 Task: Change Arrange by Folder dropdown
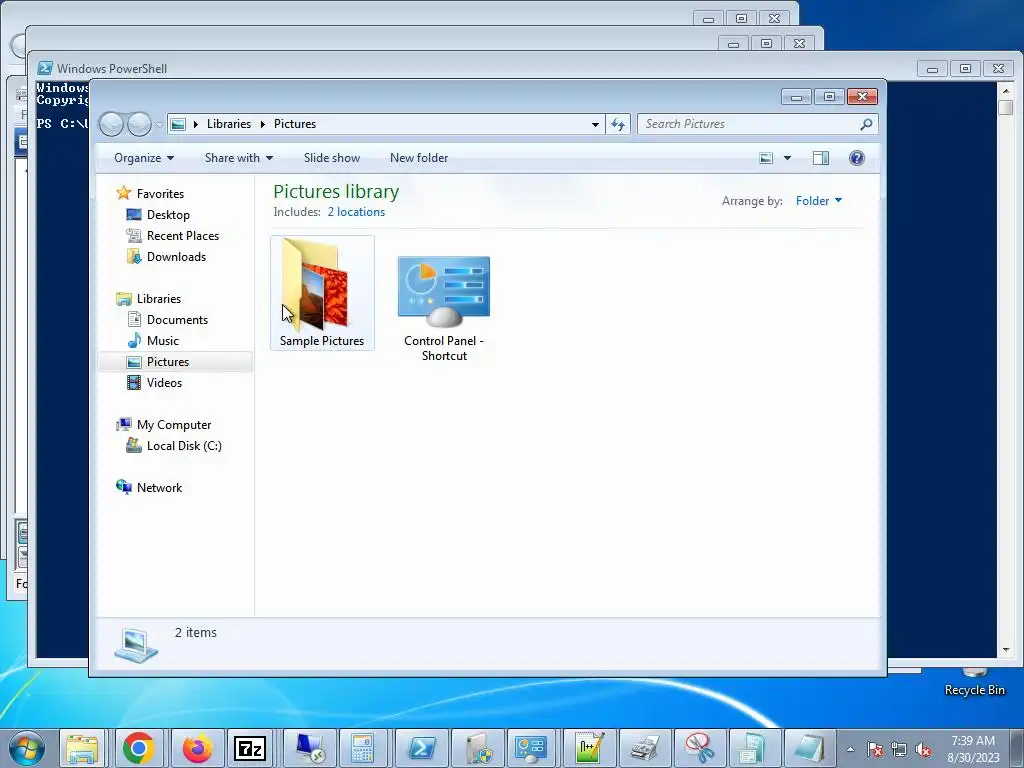pos(818,200)
